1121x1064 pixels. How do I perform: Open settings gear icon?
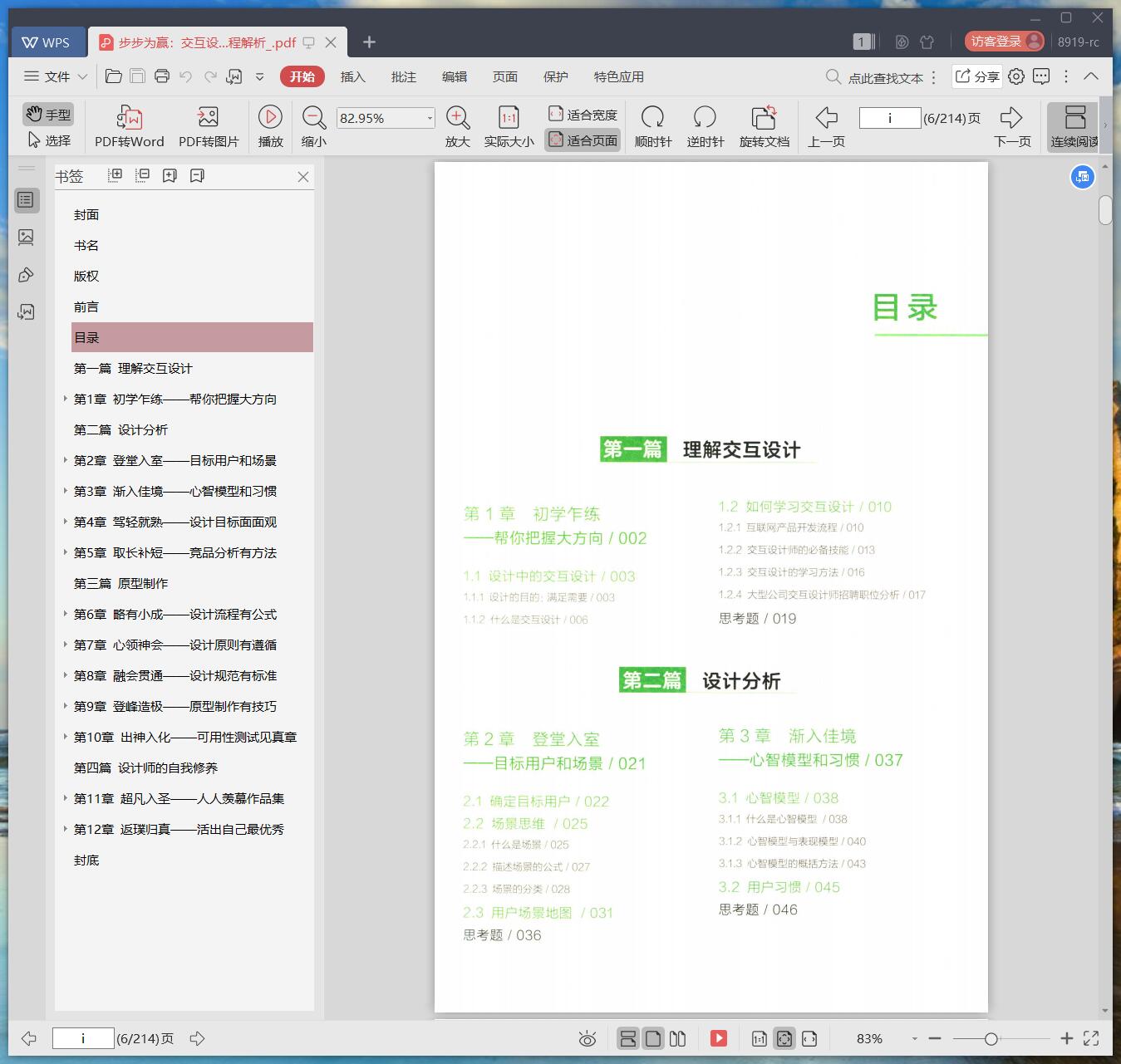[1016, 76]
